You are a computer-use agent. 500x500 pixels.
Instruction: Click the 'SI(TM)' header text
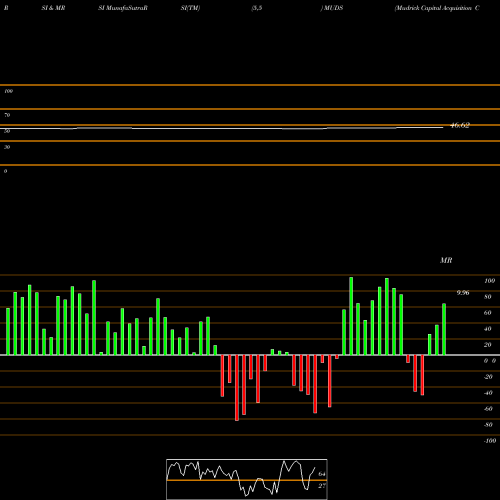pyautogui.click(x=190, y=8)
